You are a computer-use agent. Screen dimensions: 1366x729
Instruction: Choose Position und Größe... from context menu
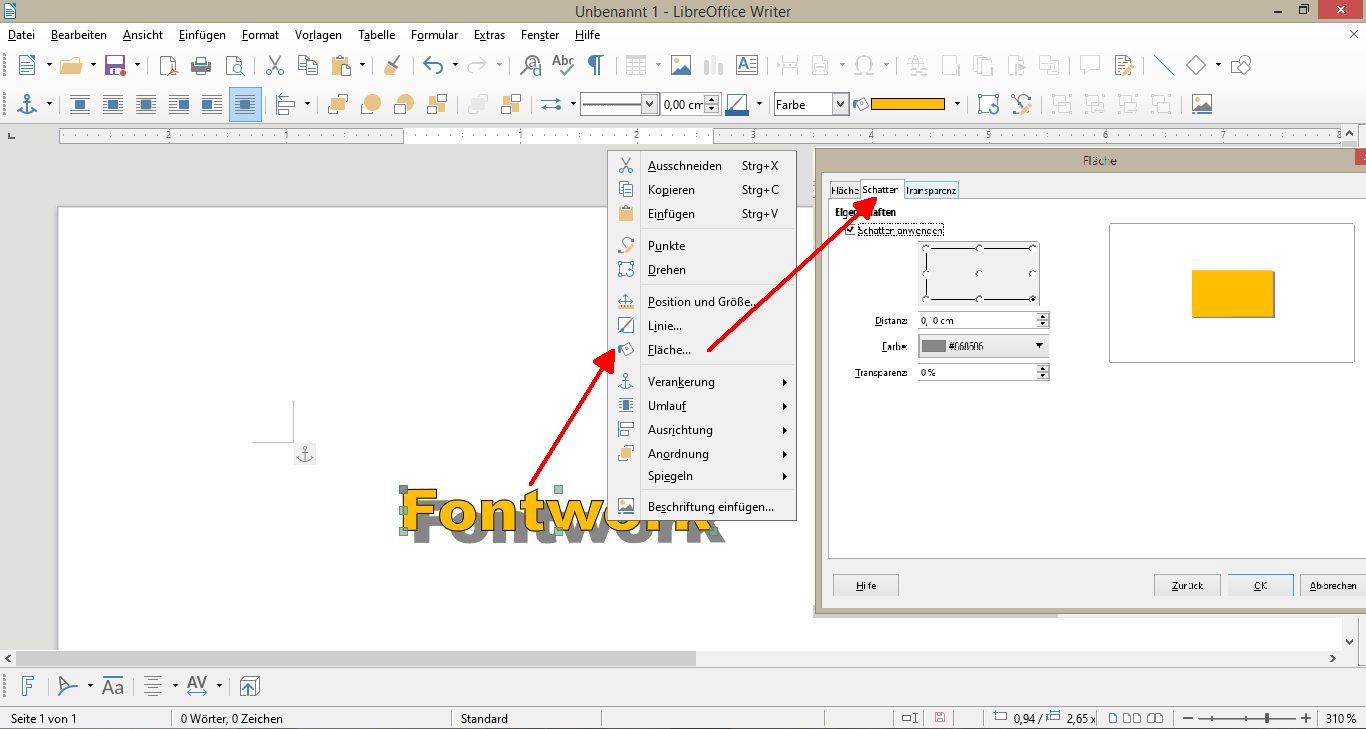tap(702, 302)
